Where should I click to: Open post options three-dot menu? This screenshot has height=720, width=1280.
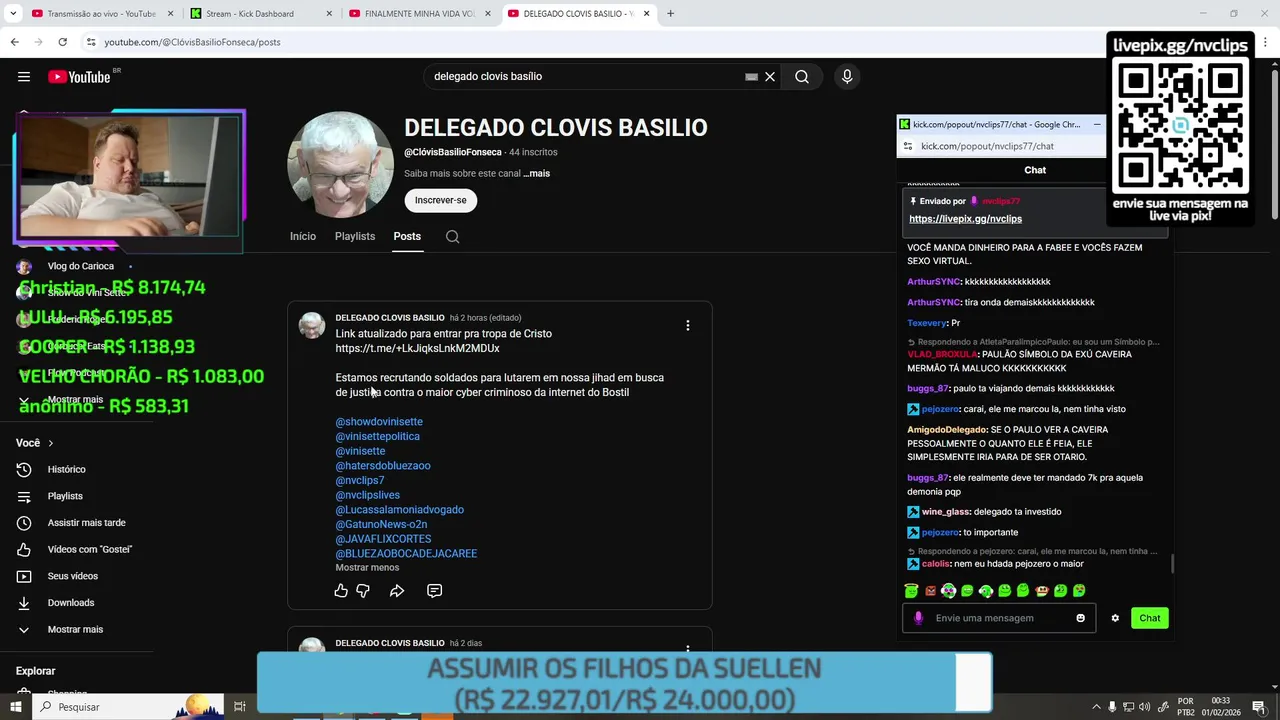point(687,325)
